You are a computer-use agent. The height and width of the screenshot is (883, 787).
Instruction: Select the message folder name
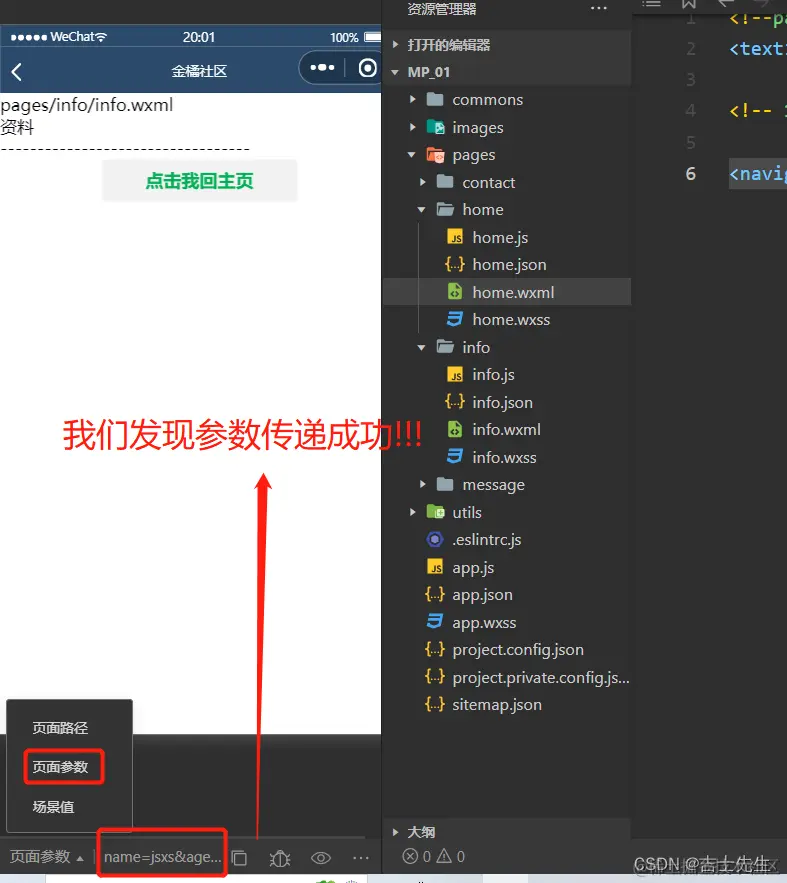click(494, 485)
